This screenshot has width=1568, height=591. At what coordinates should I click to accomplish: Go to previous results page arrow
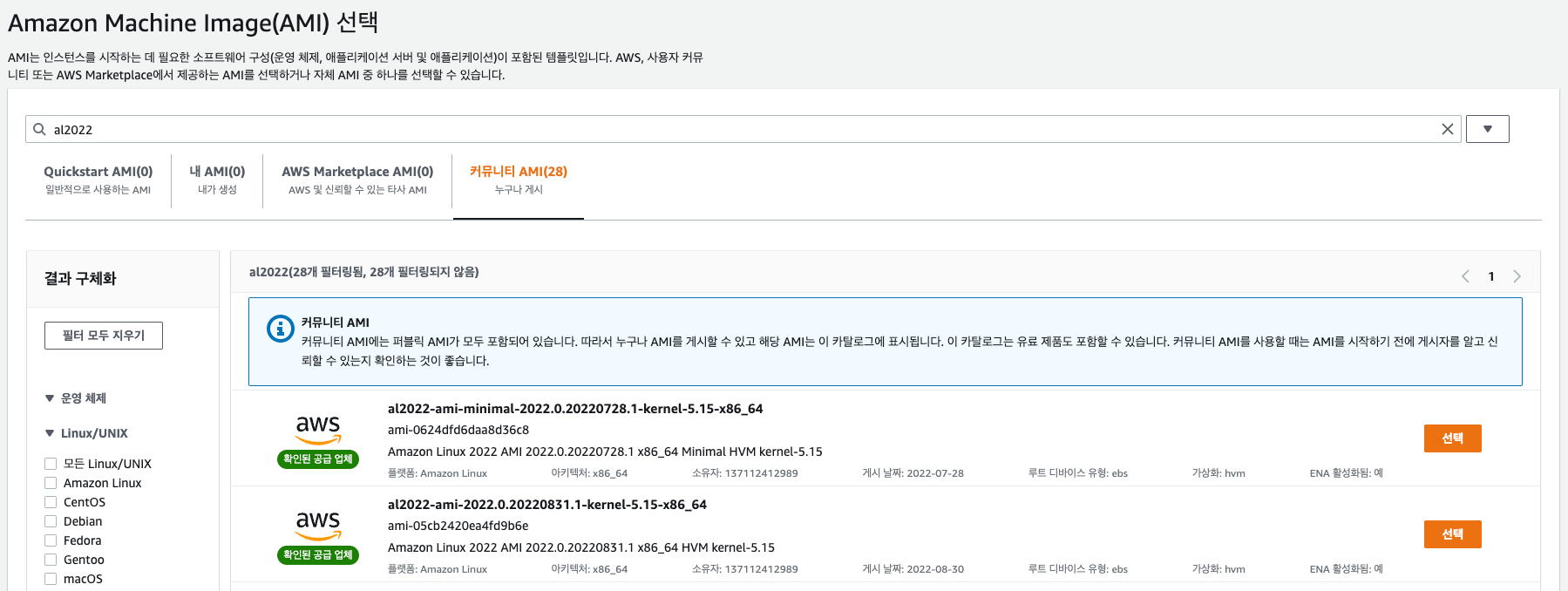click(x=1465, y=276)
